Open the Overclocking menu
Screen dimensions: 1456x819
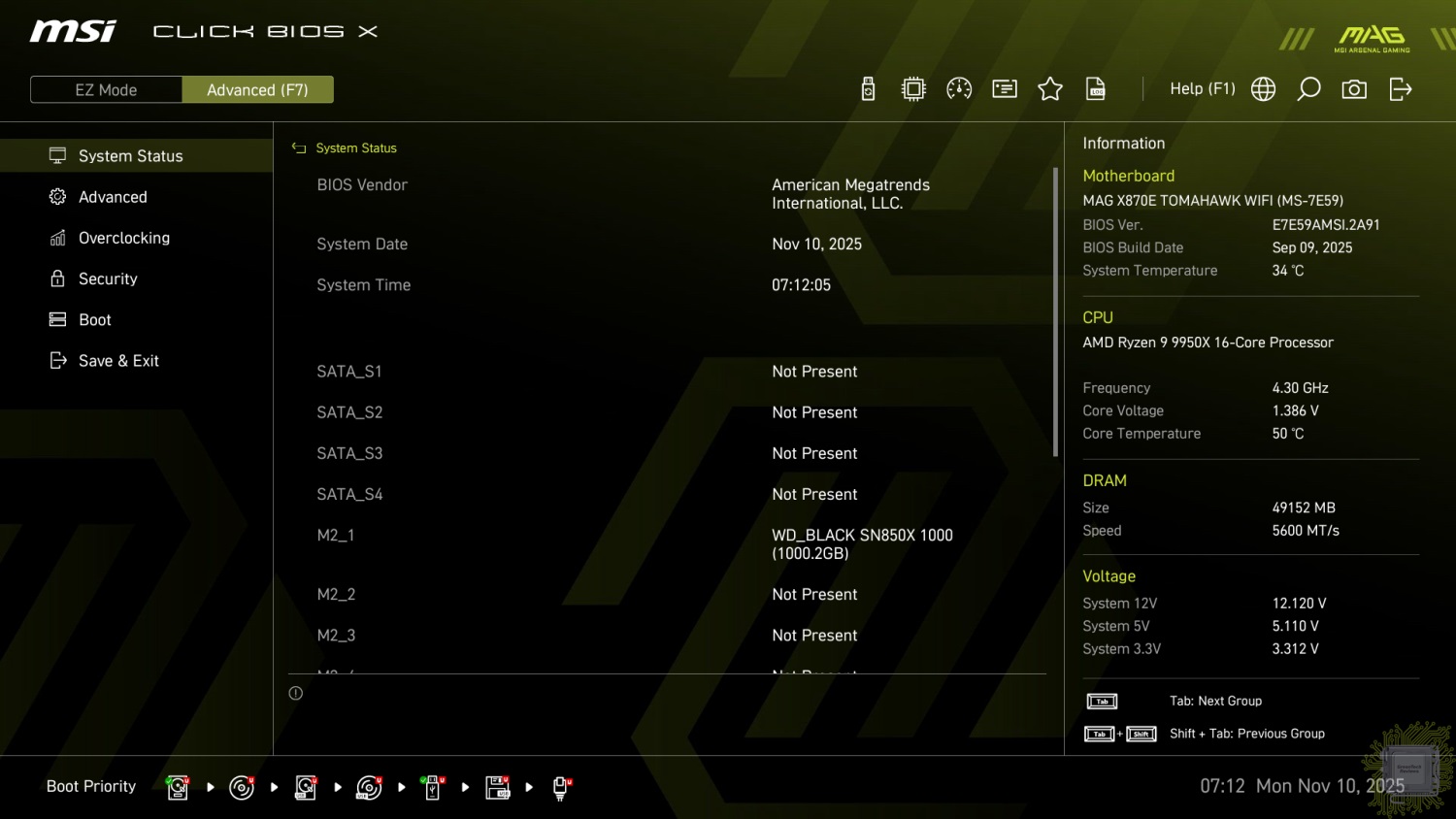pos(123,238)
